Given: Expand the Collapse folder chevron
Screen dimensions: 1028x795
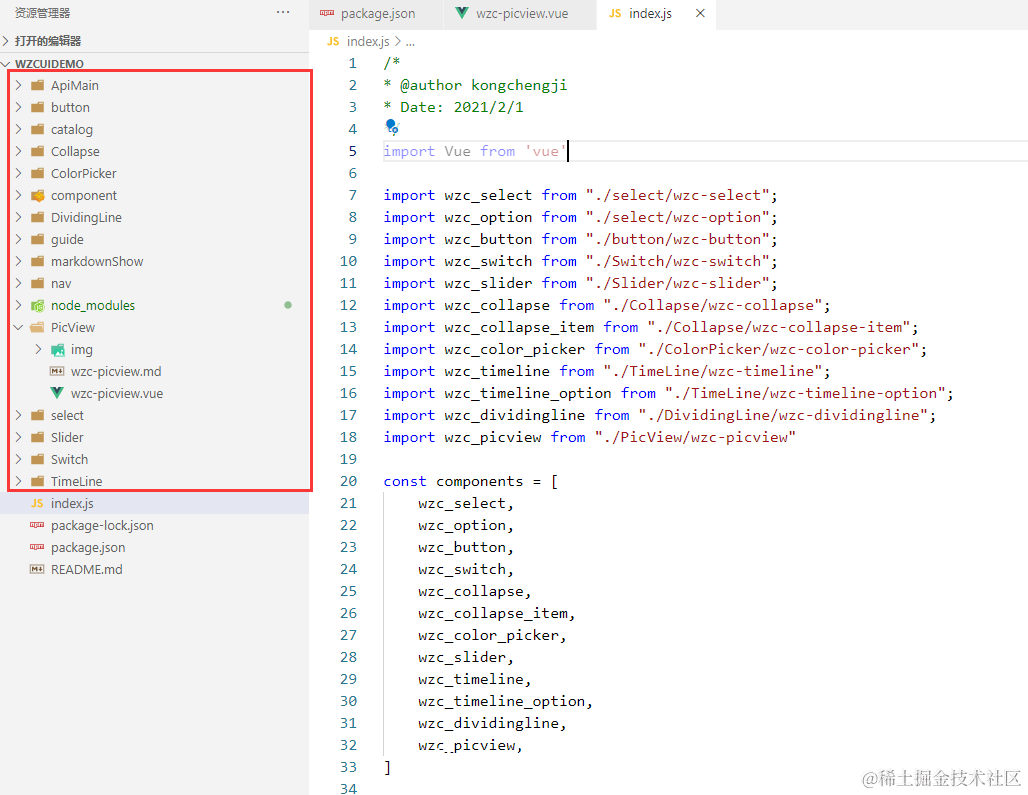Looking at the screenshot, I should 18,151.
